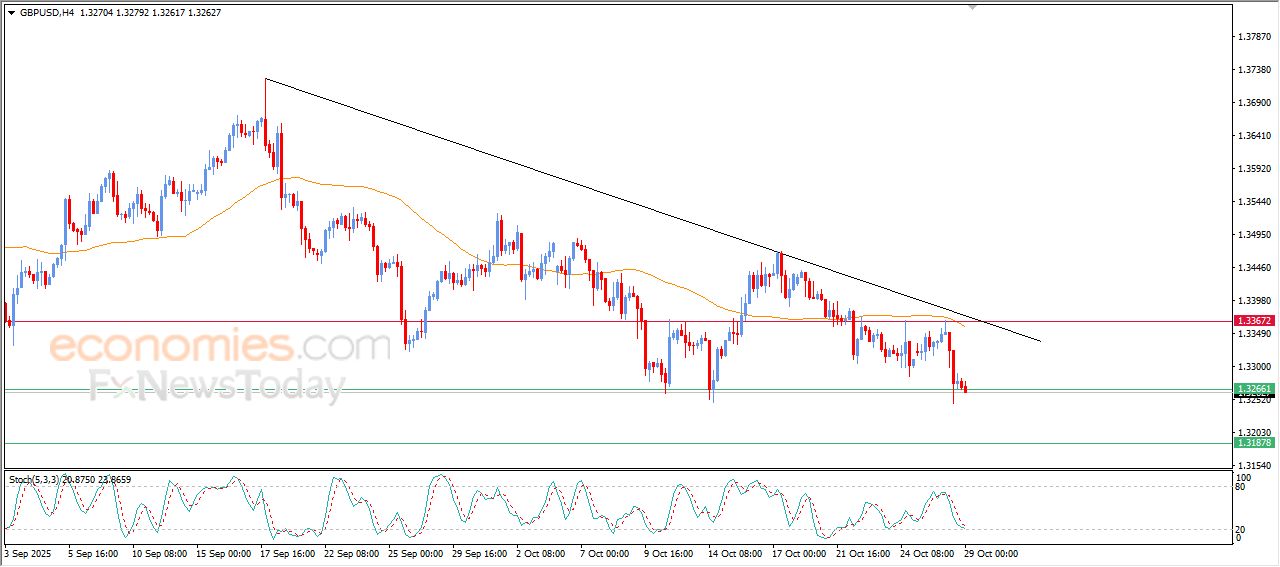Image resolution: width=1280 pixels, height=567 pixels.
Task: Click the 3 Sep 2025 date label
Action: [x=28, y=552]
